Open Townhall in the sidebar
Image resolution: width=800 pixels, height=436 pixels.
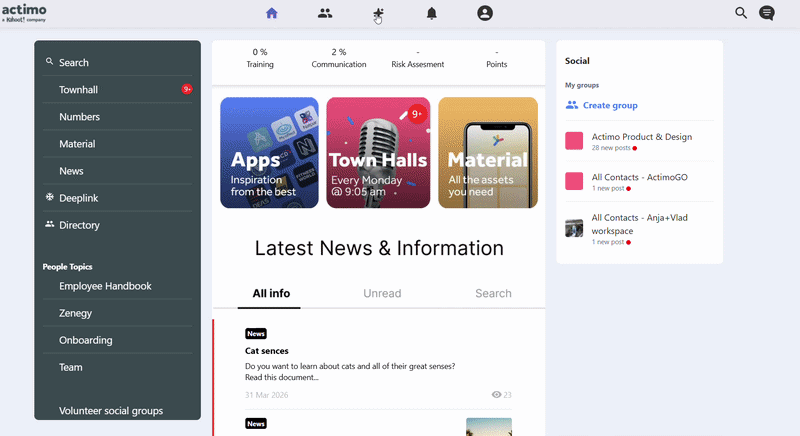(117, 90)
